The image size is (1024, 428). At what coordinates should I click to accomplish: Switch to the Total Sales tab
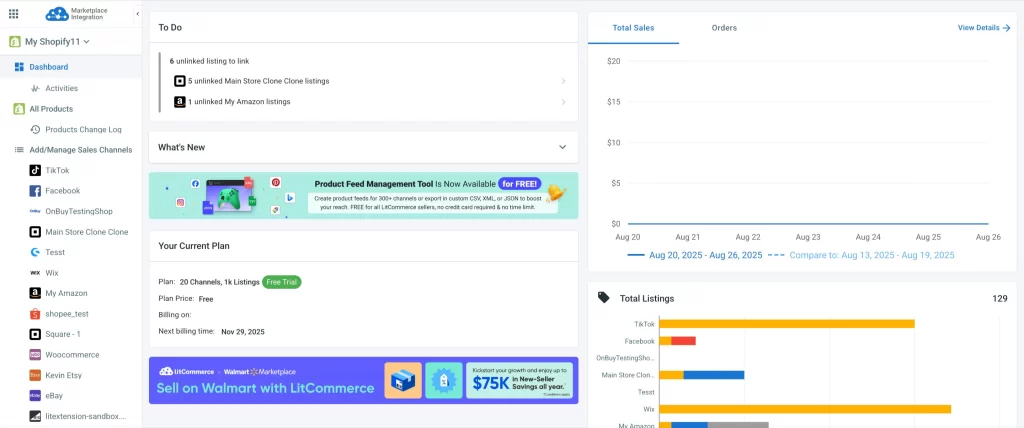click(x=633, y=28)
